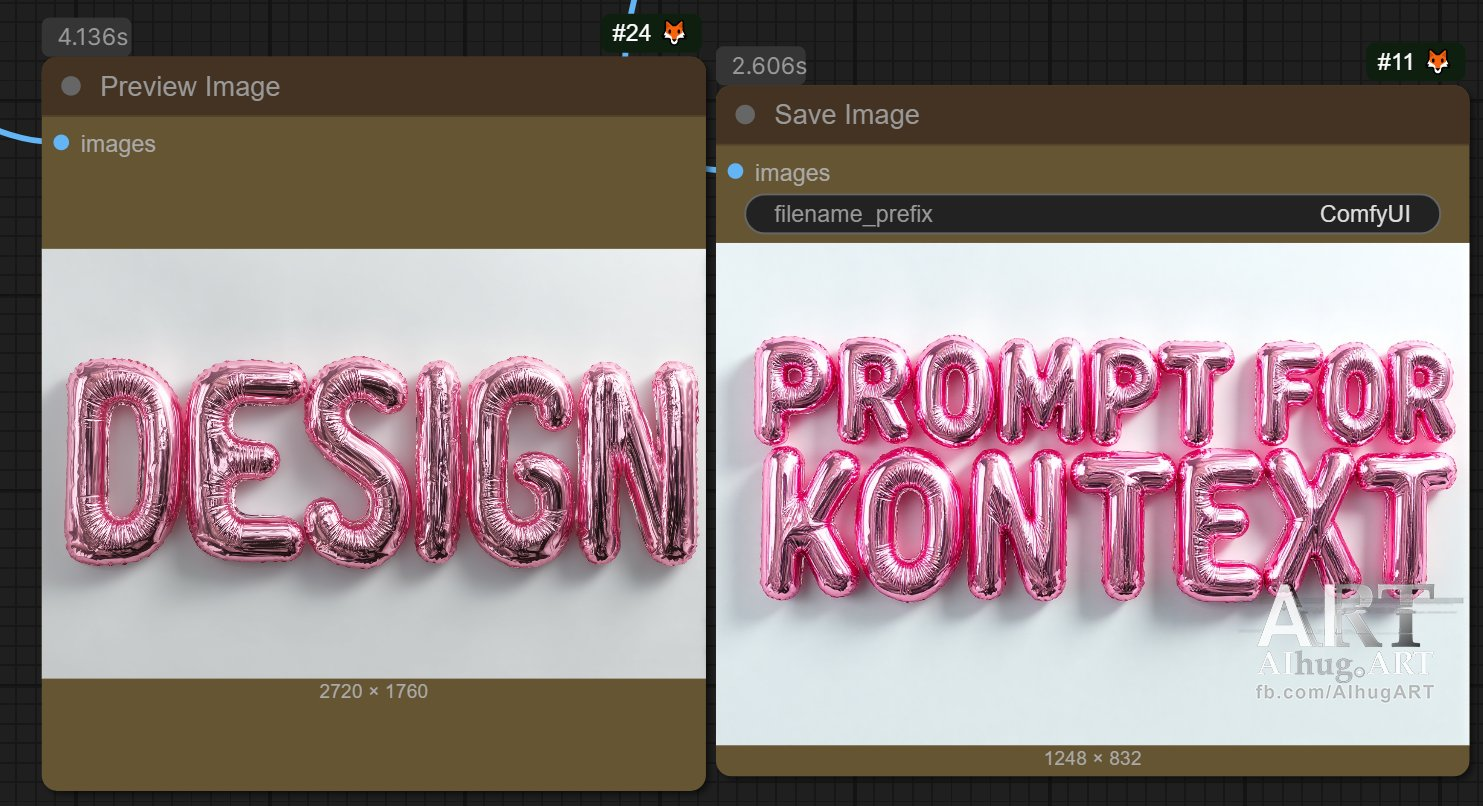1483x806 pixels.
Task: Collapse the Save Image node via its gray dot
Action: tap(745, 114)
